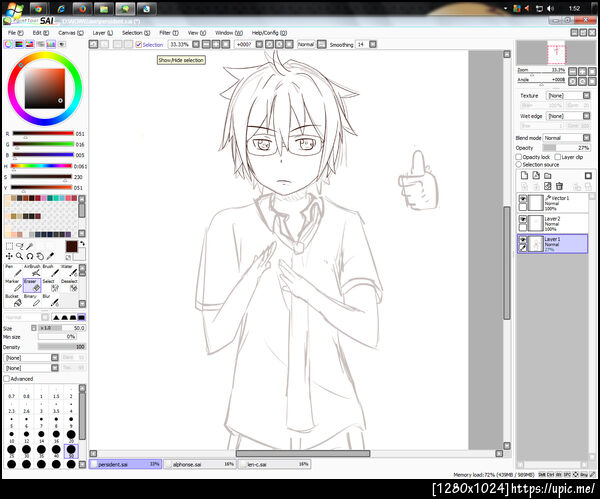
Task: Open the Canvas menu
Action: click(71, 33)
